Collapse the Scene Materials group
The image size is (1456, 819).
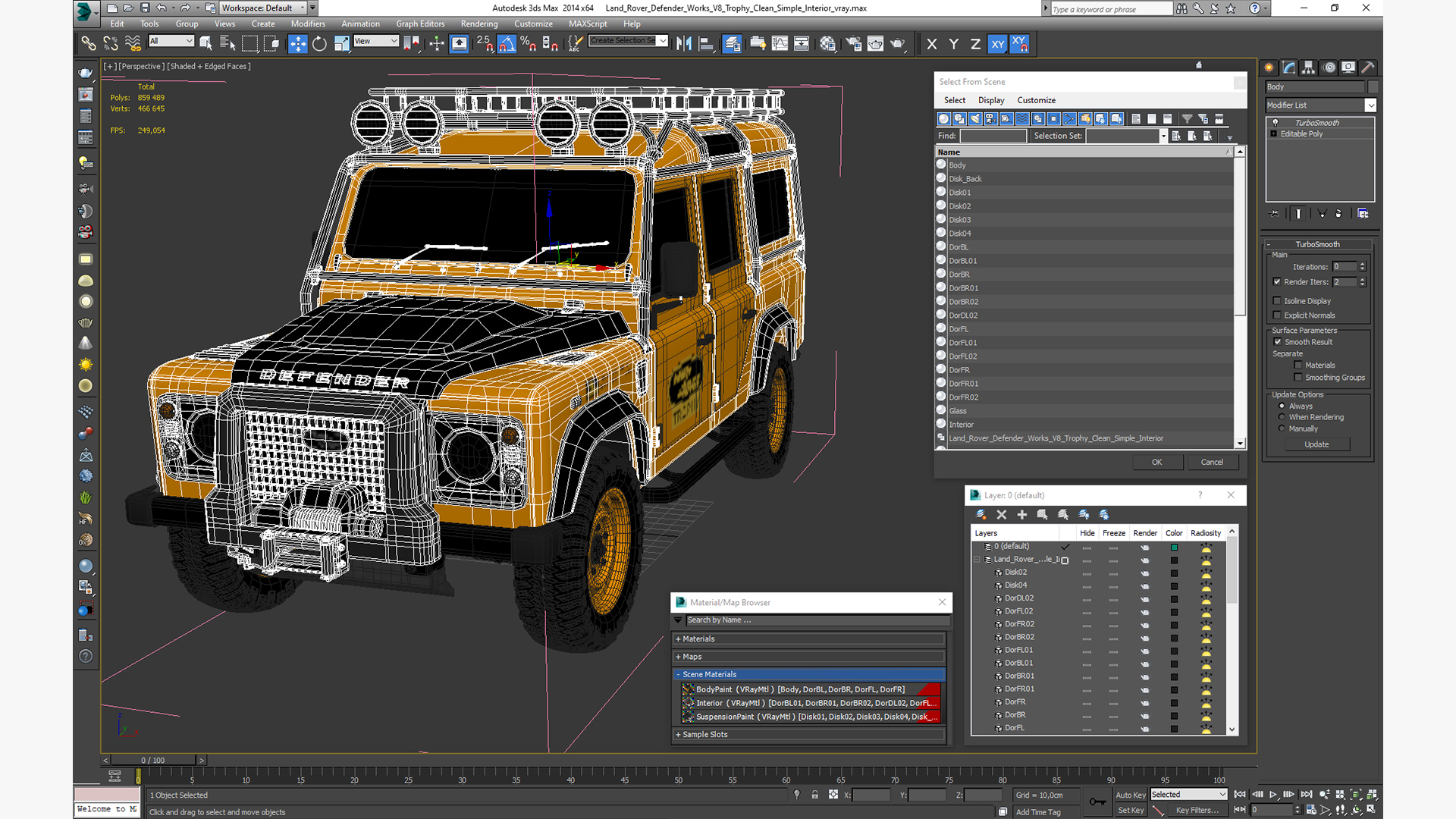[808, 674]
